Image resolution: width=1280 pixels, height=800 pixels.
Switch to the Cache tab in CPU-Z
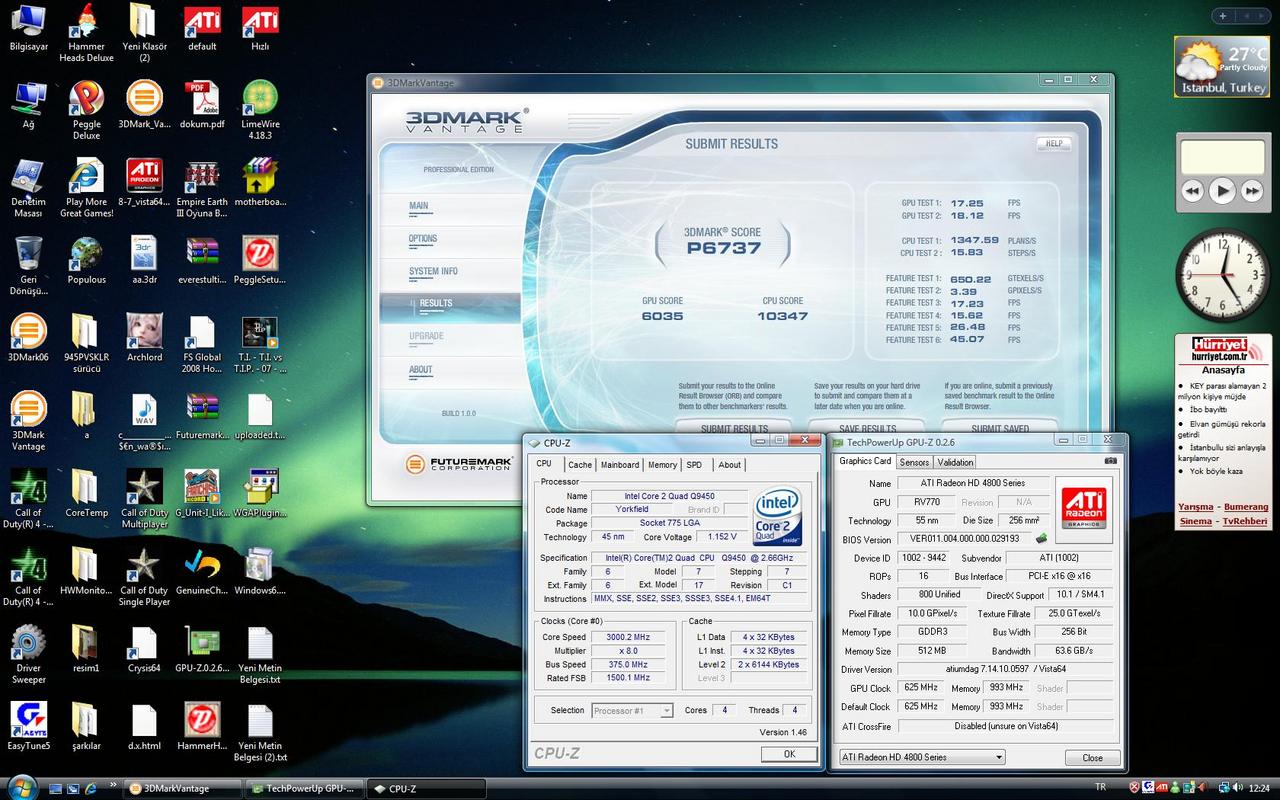tap(580, 465)
